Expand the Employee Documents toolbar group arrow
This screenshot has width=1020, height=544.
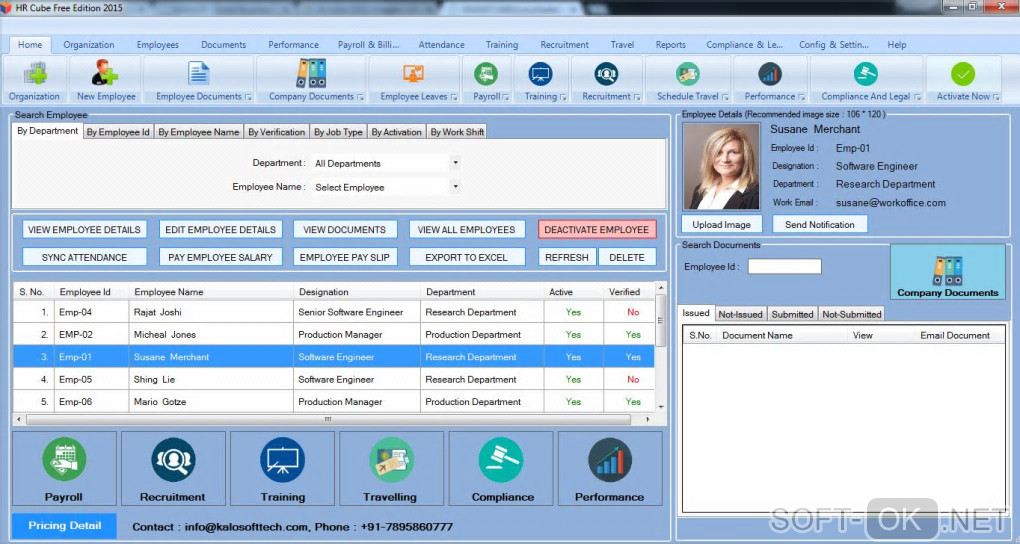click(248, 98)
